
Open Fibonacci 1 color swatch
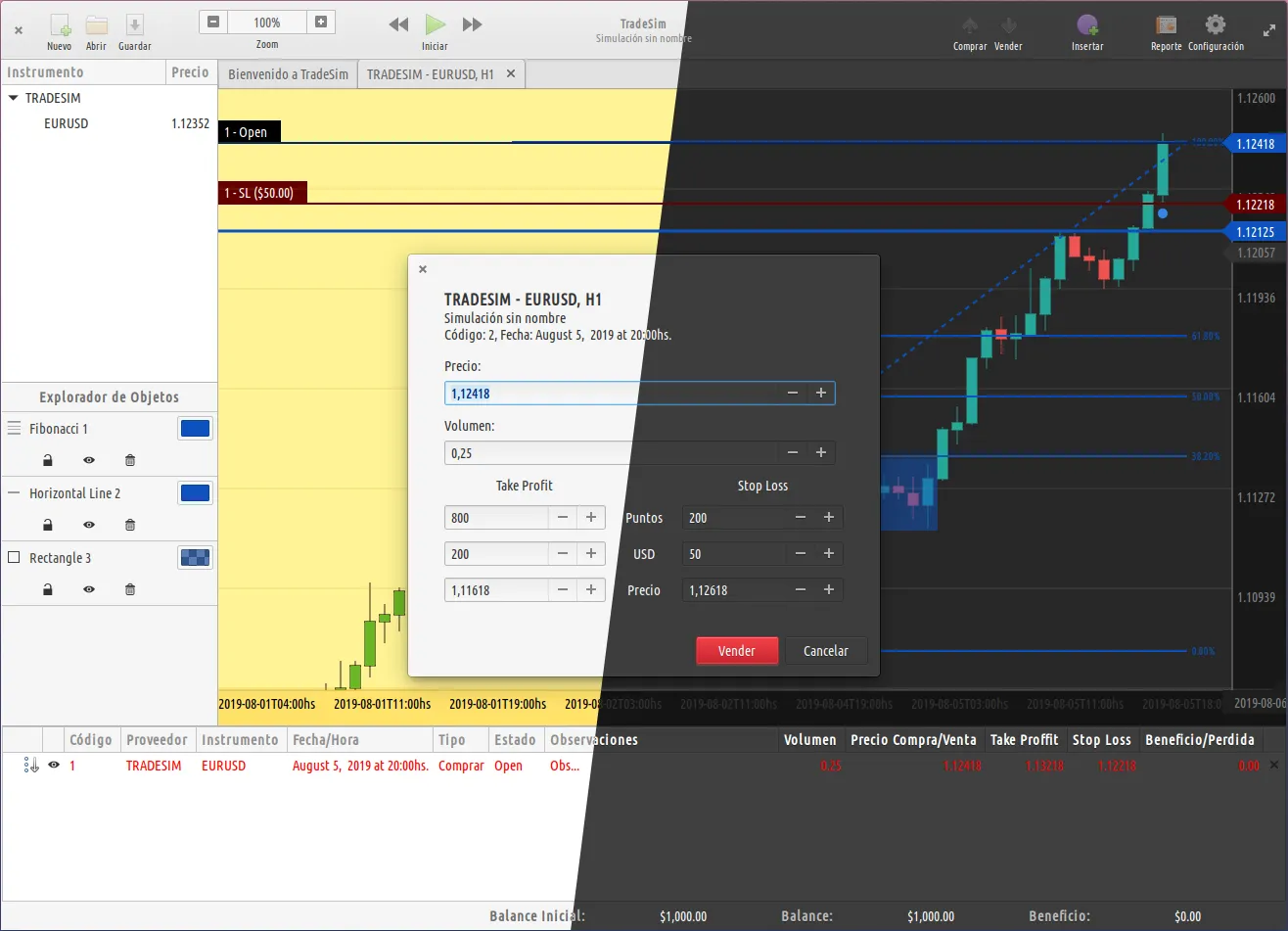(x=195, y=429)
